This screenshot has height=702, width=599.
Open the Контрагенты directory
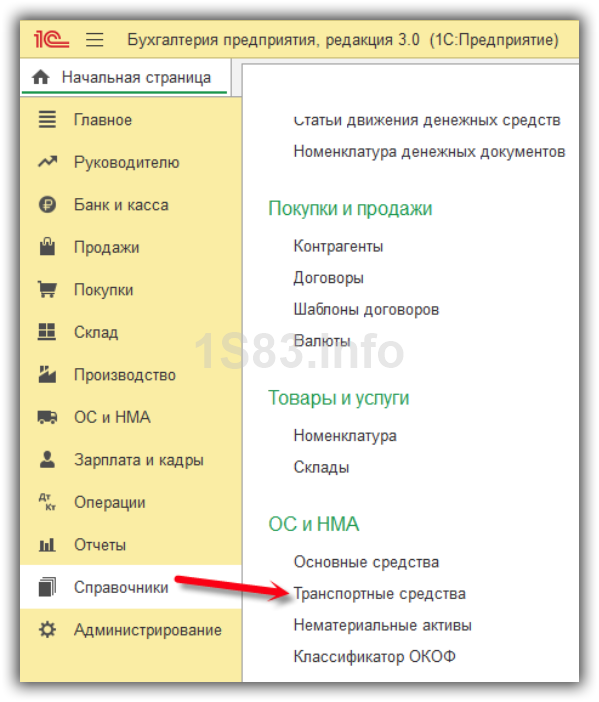click(x=338, y=246)
